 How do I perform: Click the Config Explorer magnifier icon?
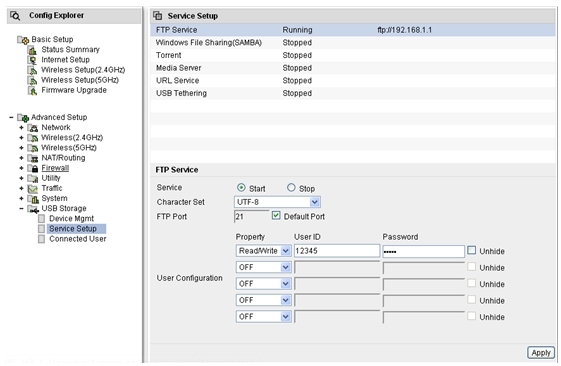point(15,16)
